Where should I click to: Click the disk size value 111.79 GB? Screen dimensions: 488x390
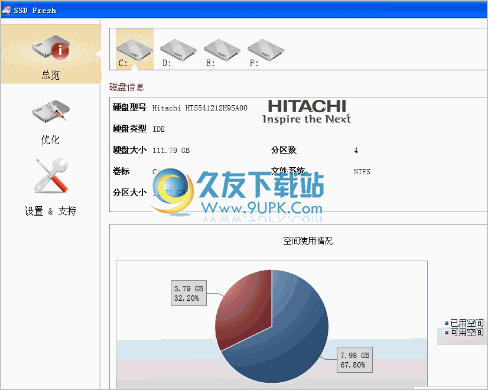pyautogui.click(x=171, y=150)
